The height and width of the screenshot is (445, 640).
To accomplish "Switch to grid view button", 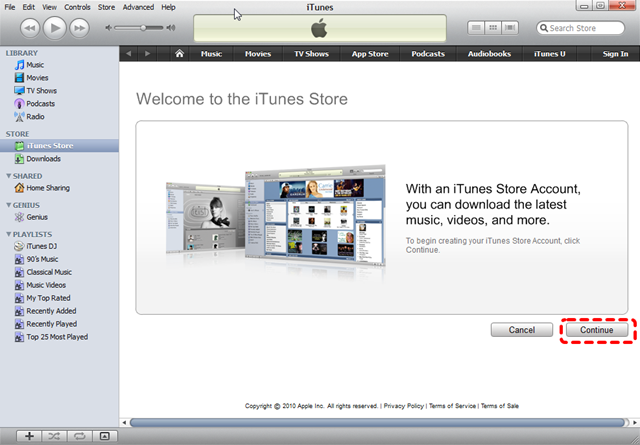I will (493, 28).
